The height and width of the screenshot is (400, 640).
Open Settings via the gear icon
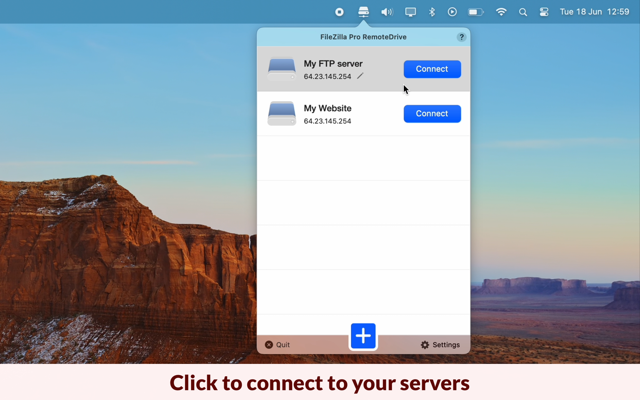pos(440,345)
